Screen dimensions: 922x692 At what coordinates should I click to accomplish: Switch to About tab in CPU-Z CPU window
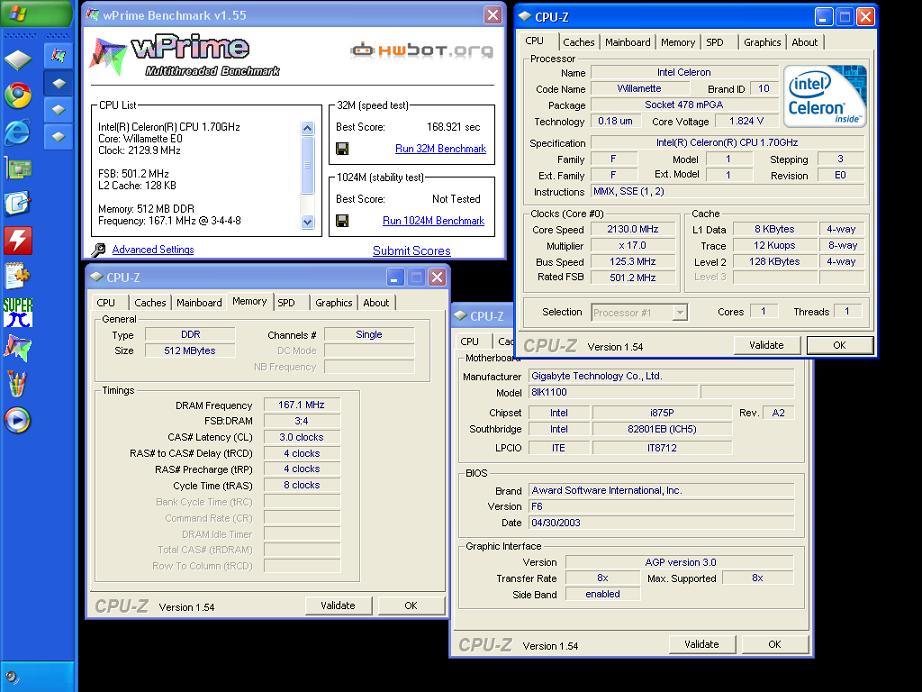804,42
